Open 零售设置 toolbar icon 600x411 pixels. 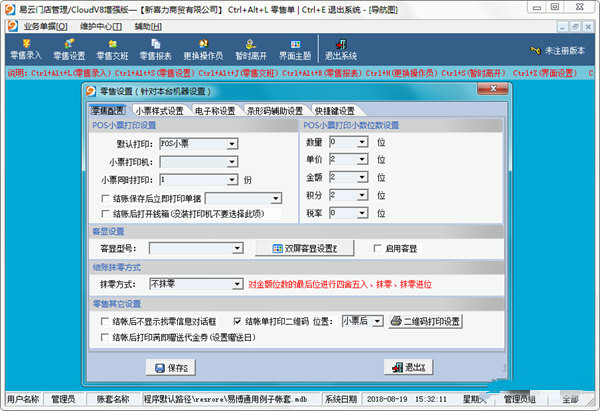click(x=69, y=50)
